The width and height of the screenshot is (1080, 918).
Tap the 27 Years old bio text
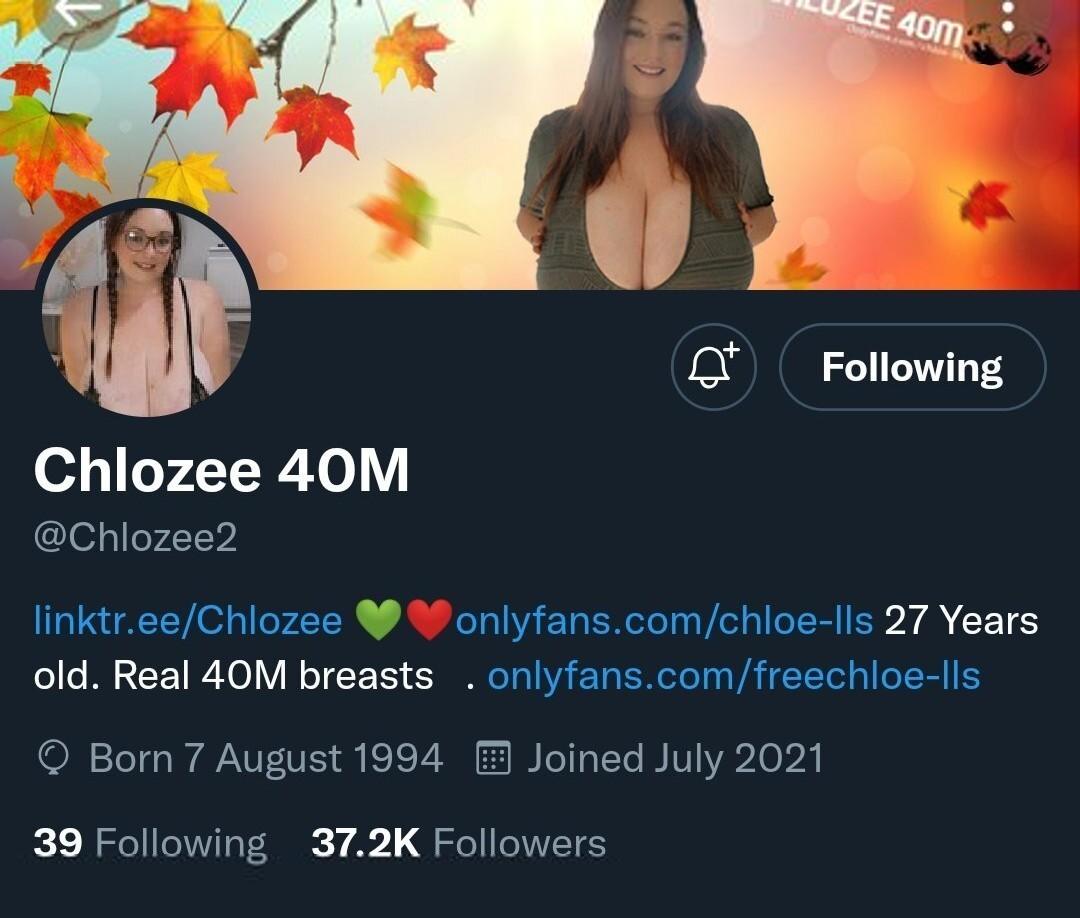(536, 647)
